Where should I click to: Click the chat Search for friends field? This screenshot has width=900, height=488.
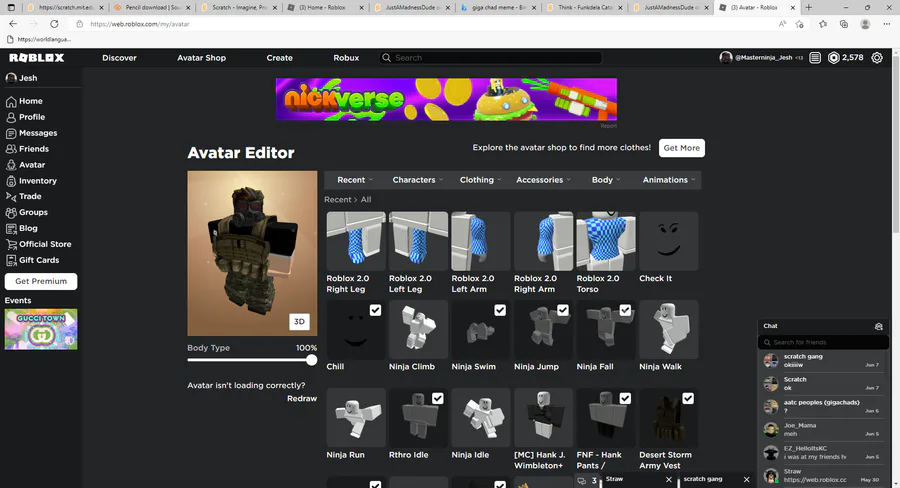point(823,342)
